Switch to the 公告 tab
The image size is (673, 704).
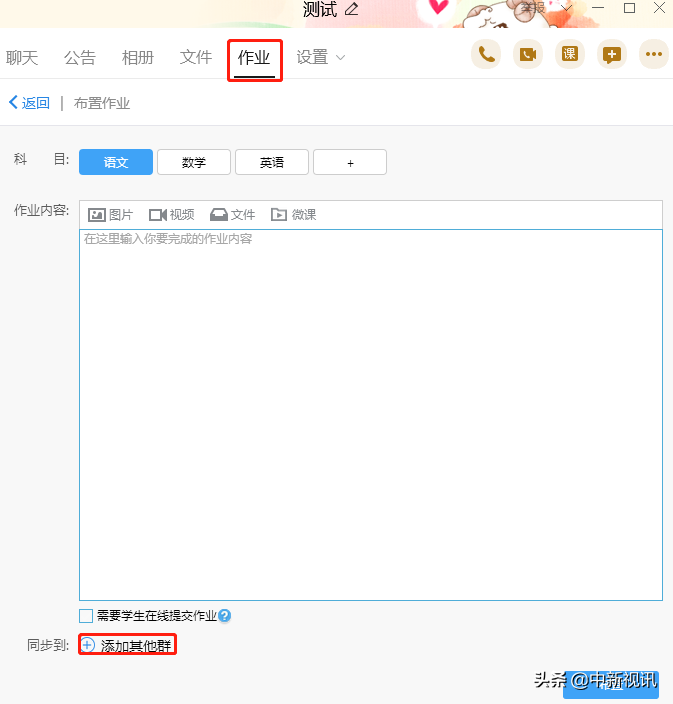pos(80,57)
